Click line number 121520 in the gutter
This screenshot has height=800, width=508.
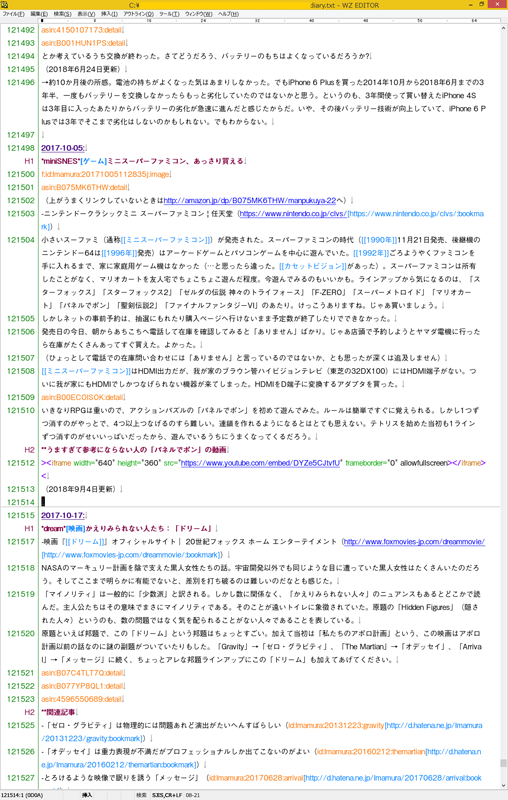pos(20,634)
